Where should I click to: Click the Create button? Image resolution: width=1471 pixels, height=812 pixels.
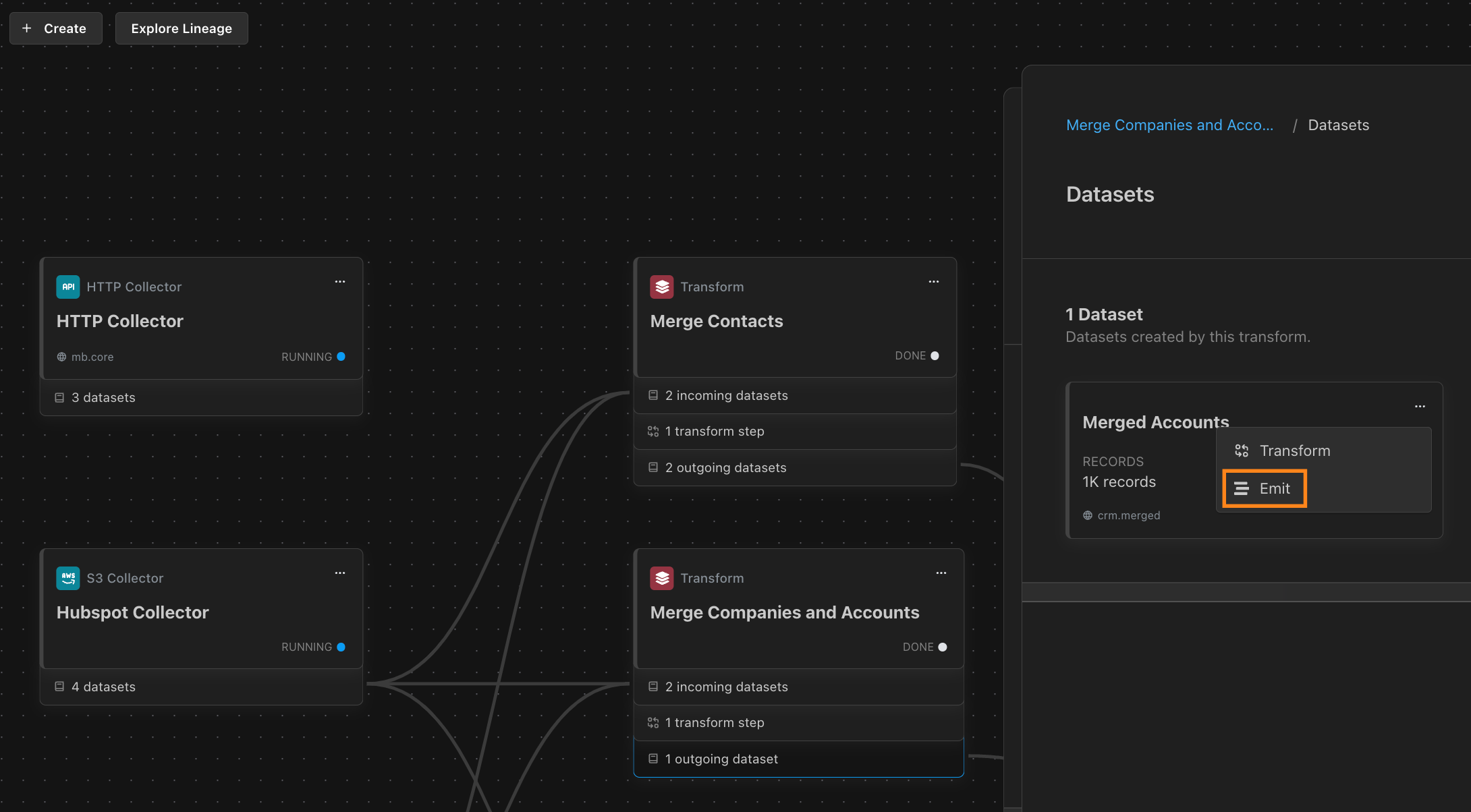tap(55, 28)
